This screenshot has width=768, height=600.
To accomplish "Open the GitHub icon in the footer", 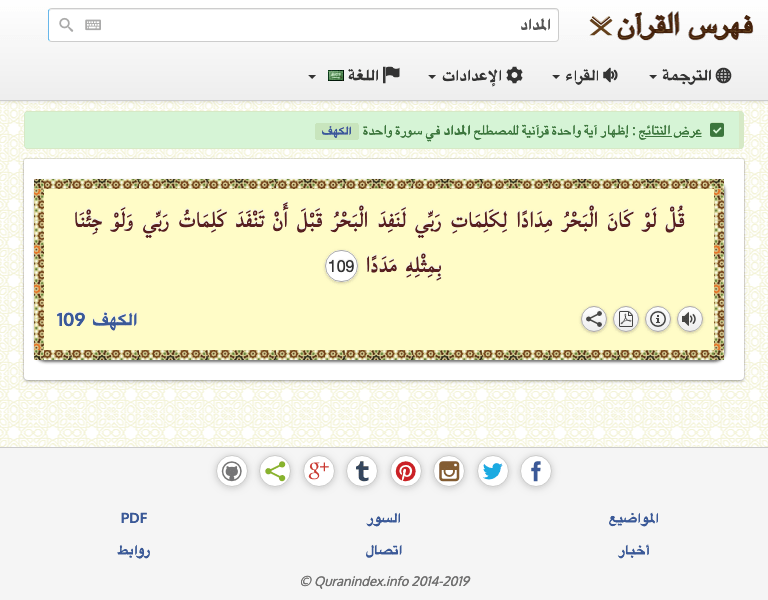I will (232, 471).
